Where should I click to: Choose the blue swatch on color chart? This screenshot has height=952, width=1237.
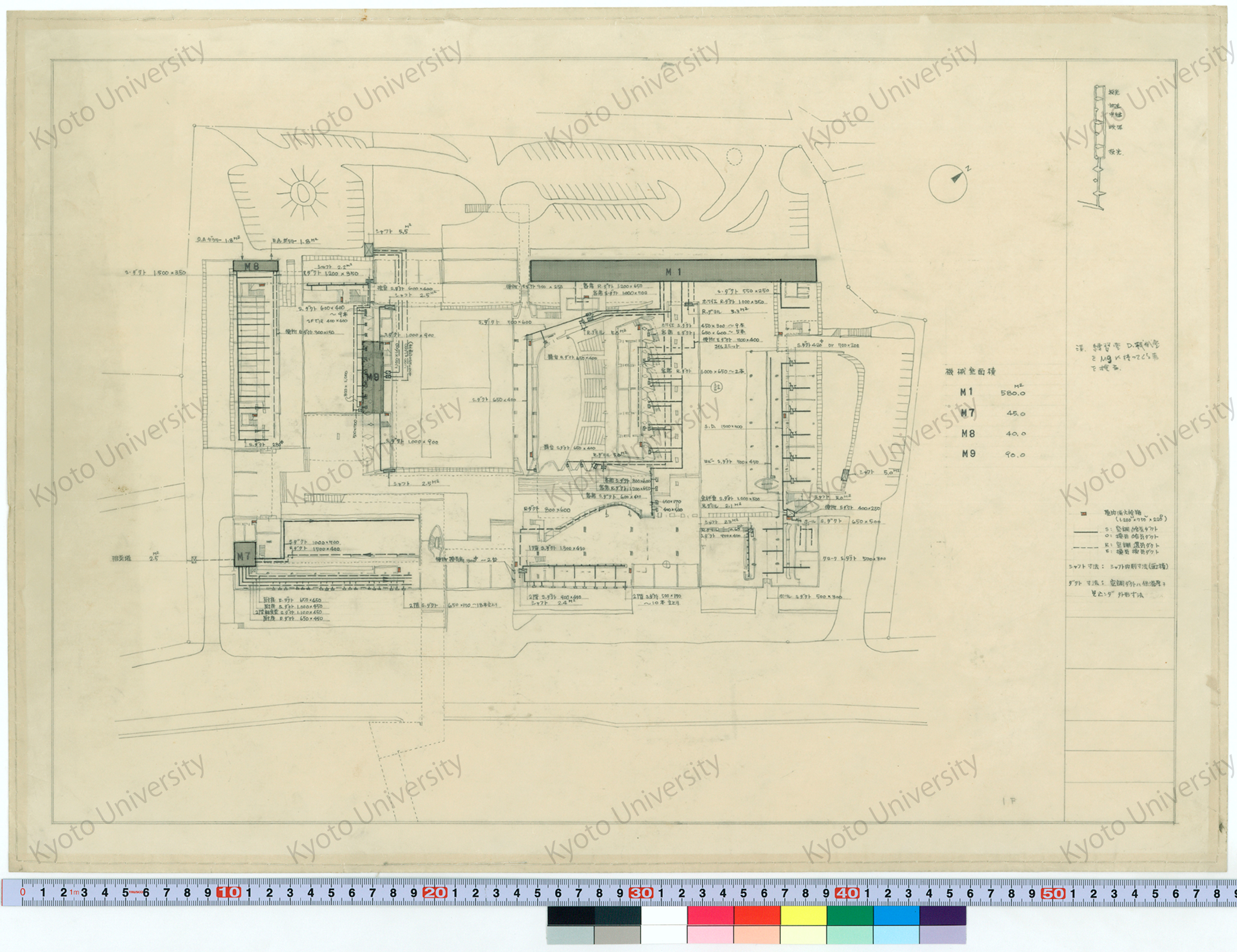[x=896, y=915]
